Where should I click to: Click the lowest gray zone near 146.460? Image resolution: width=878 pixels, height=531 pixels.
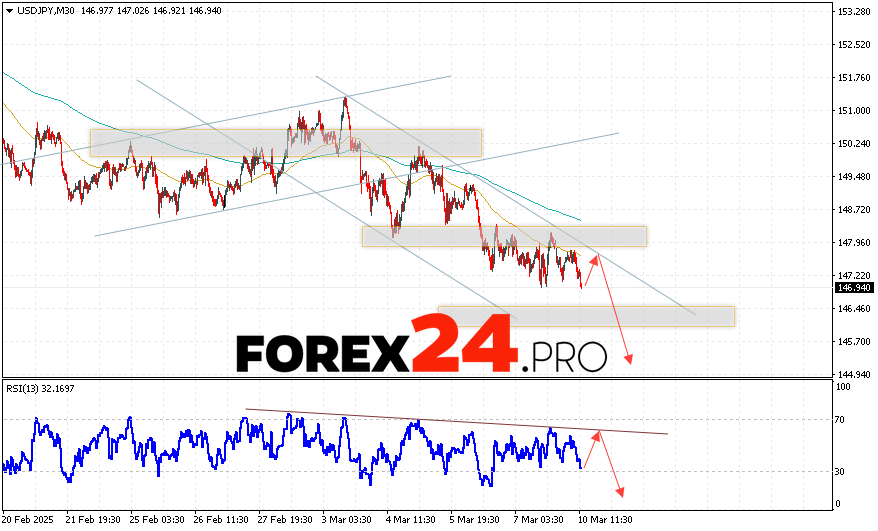coord(586,316)
